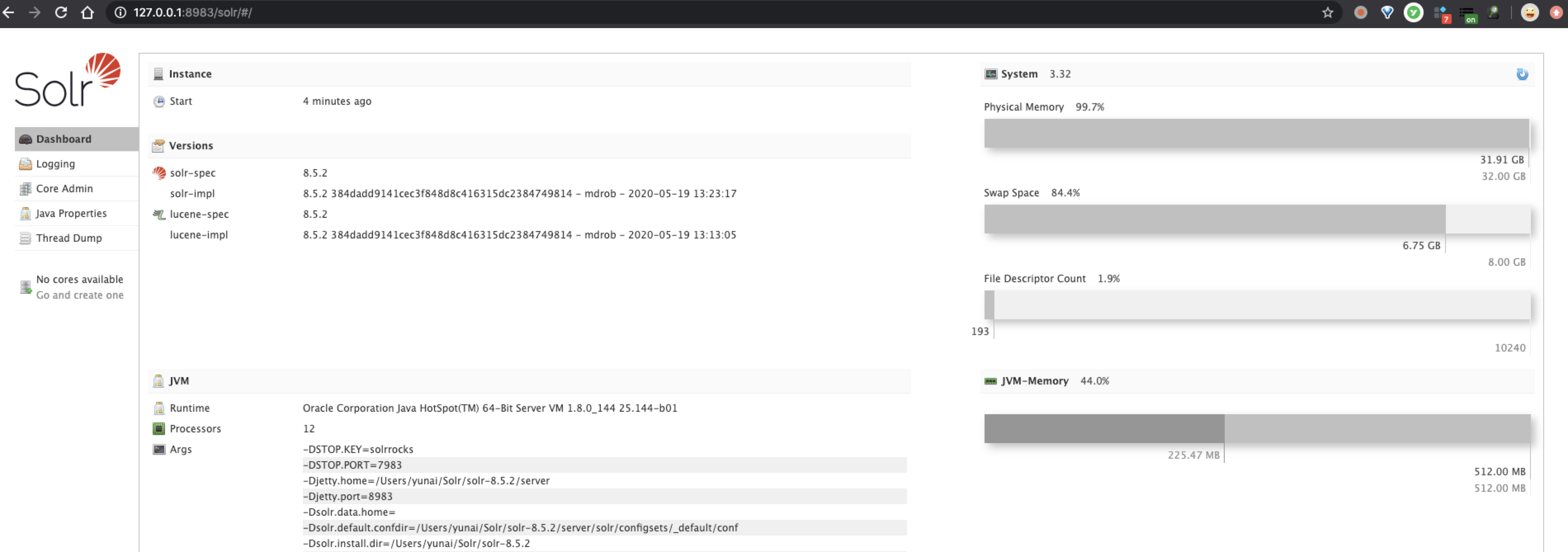Click the site info icon in address bar
Image resolution: width=1568 pixels, height=552 pixels.
[120, 12]
